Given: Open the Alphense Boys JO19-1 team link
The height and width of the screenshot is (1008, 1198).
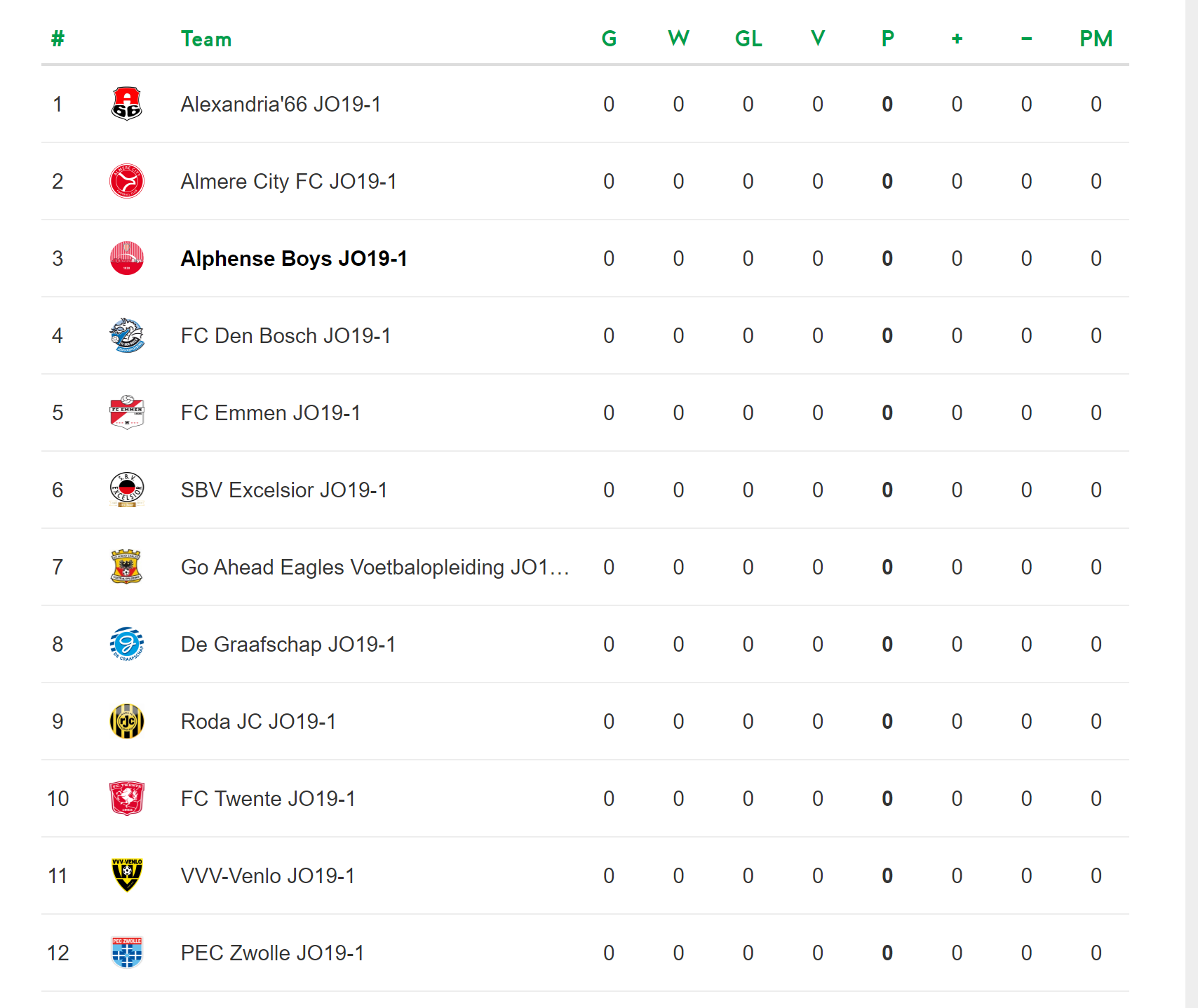Looking at the screenshot, I should click(x=294, y=259).
